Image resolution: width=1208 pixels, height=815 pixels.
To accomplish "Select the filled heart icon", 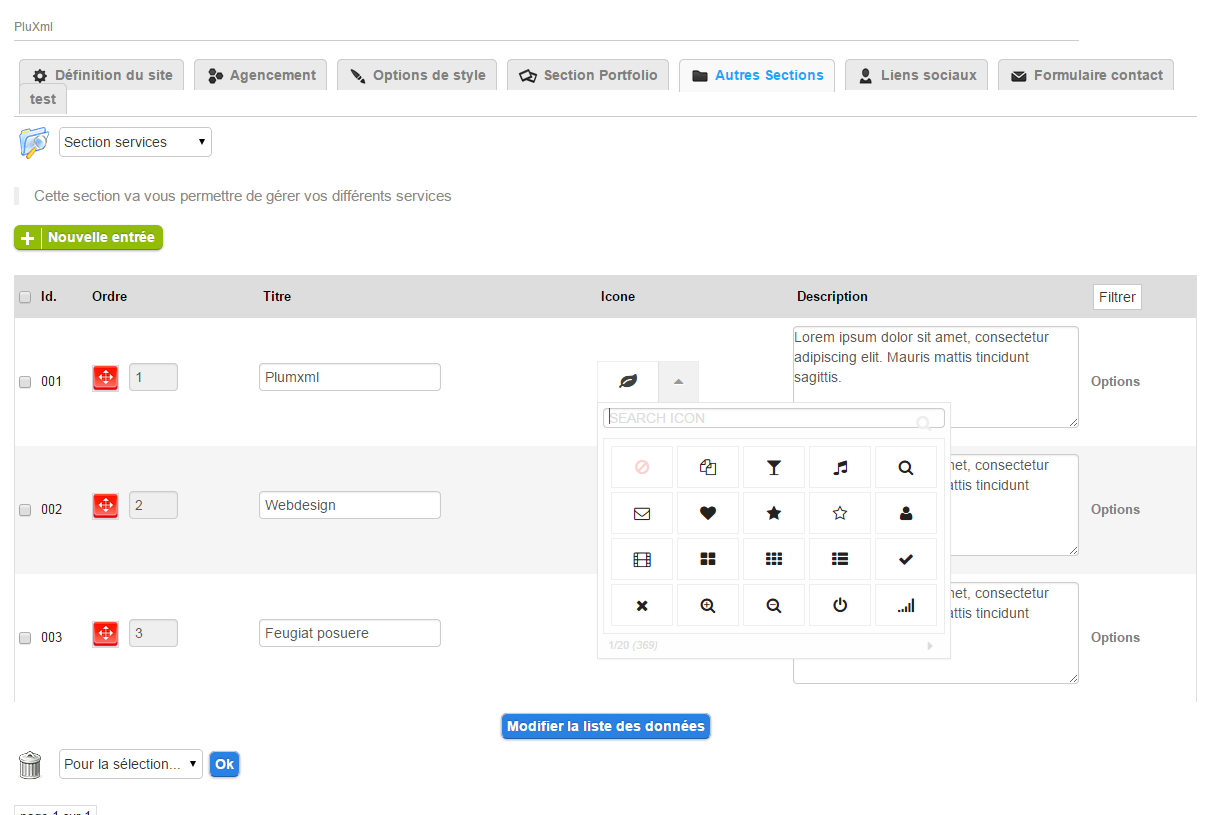I will point(707,513).
